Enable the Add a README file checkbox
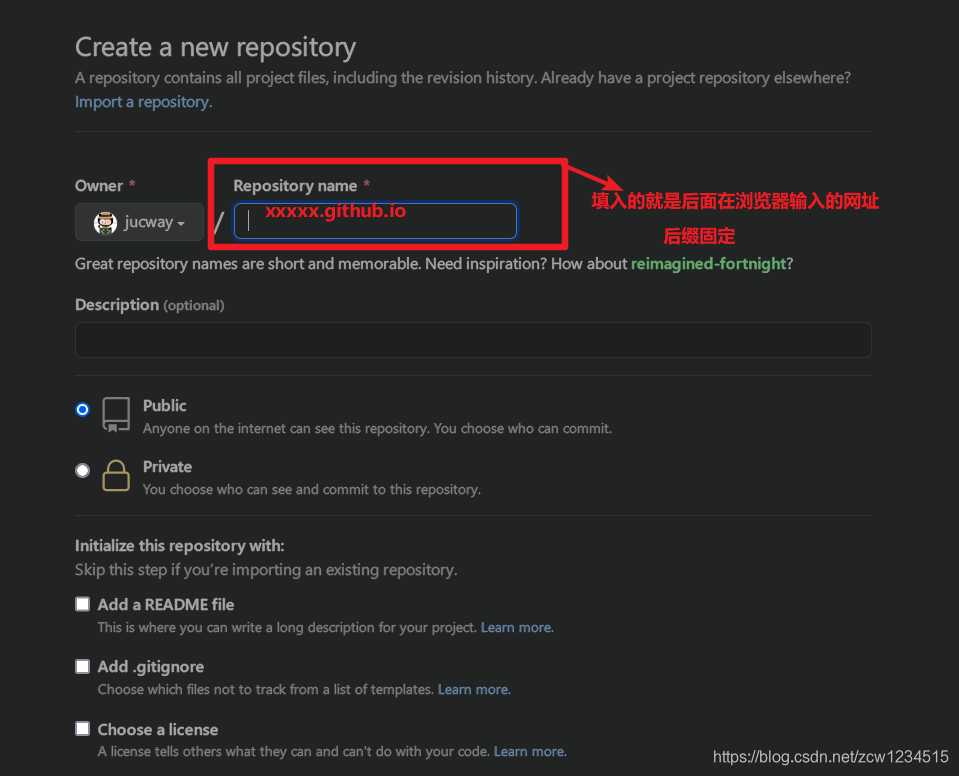959x776 pixels. click(x=83, y=604)
